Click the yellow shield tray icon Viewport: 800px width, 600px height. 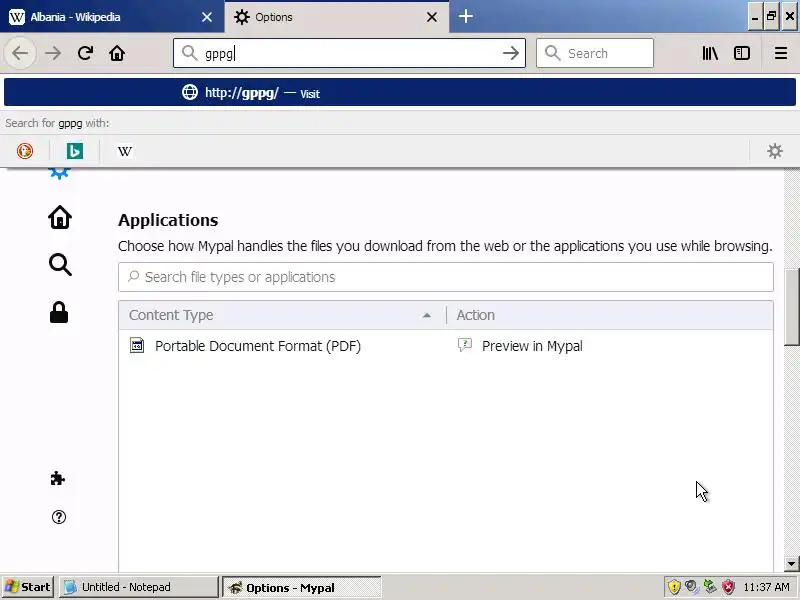(x=673, y=587)
